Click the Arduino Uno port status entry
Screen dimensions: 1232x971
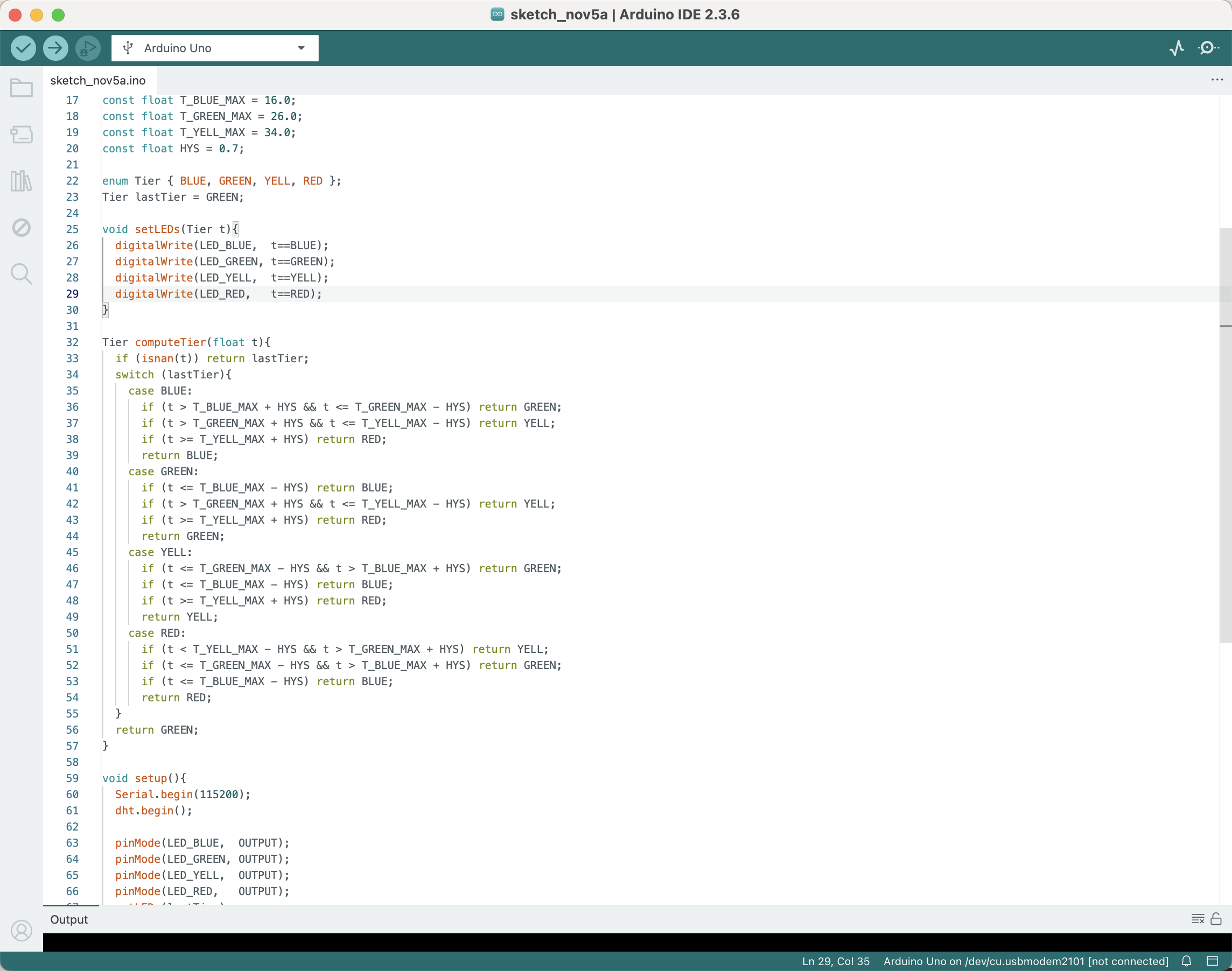coord(1026,961)
